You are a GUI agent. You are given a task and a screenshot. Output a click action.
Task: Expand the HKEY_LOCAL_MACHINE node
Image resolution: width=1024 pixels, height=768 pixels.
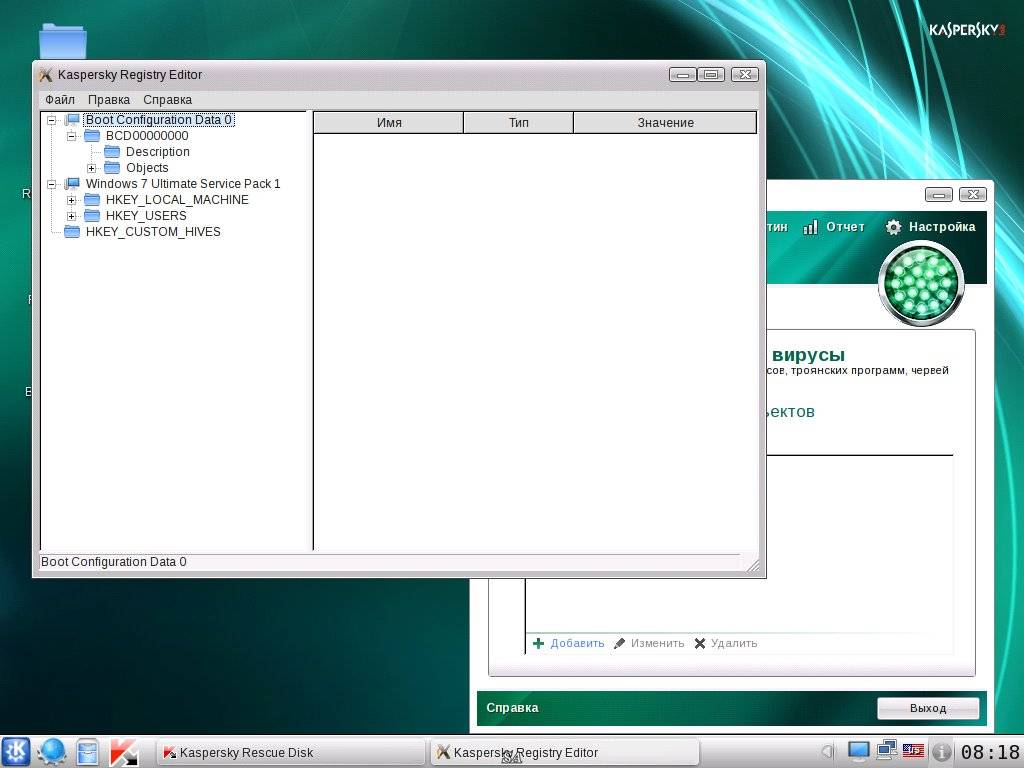tap(72, 200)
